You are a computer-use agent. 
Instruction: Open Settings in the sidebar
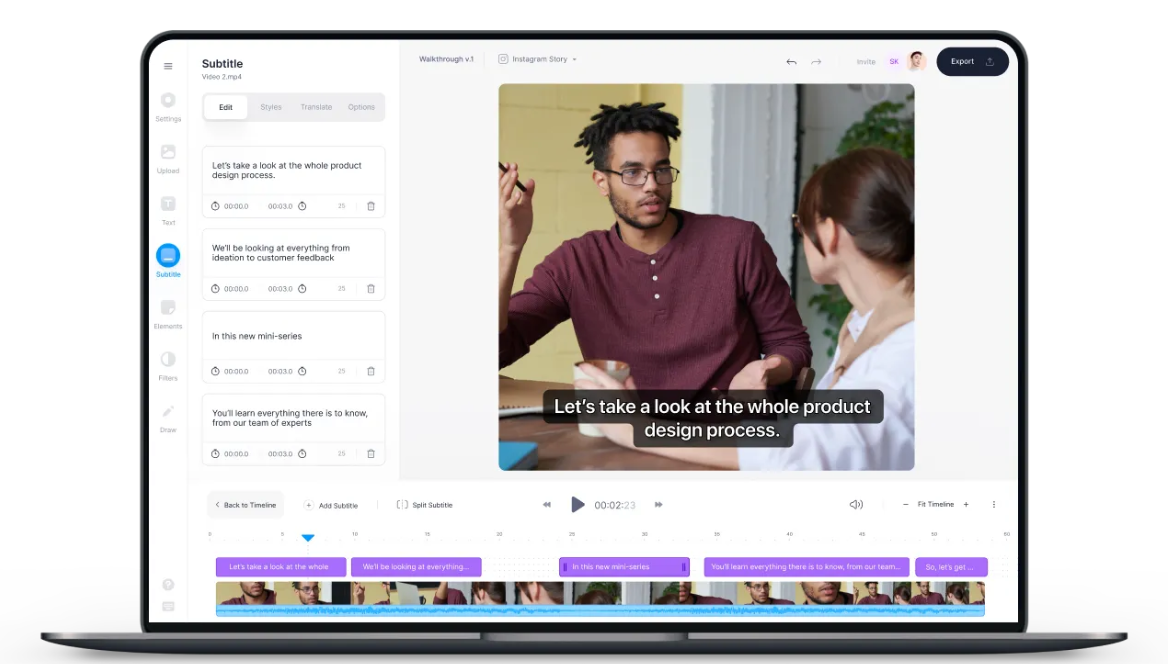(x=168, y=107)
